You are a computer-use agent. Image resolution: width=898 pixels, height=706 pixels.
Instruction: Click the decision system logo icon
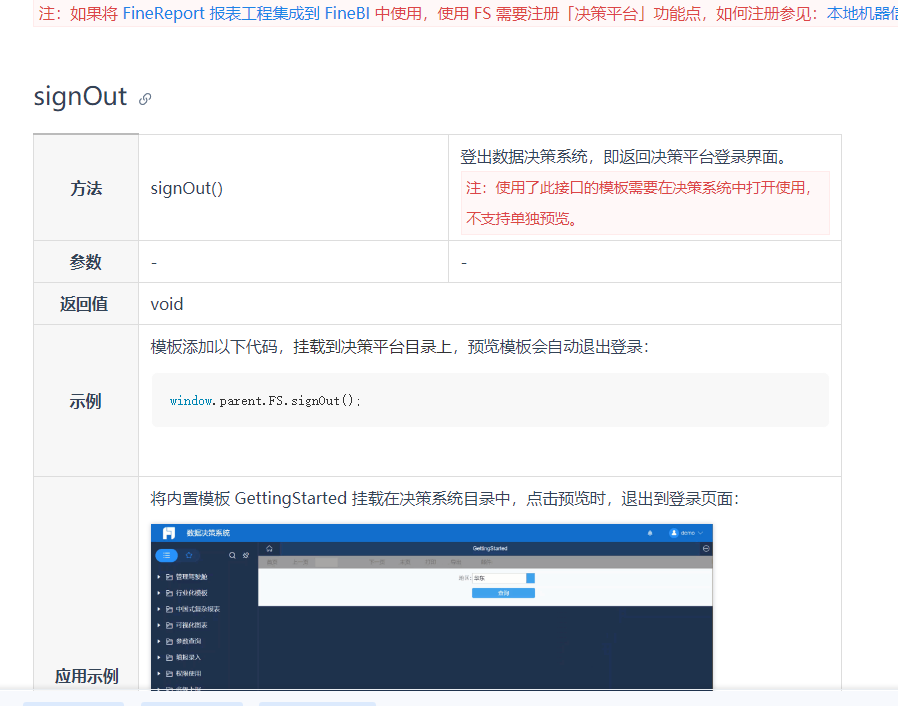coord(169,533)
